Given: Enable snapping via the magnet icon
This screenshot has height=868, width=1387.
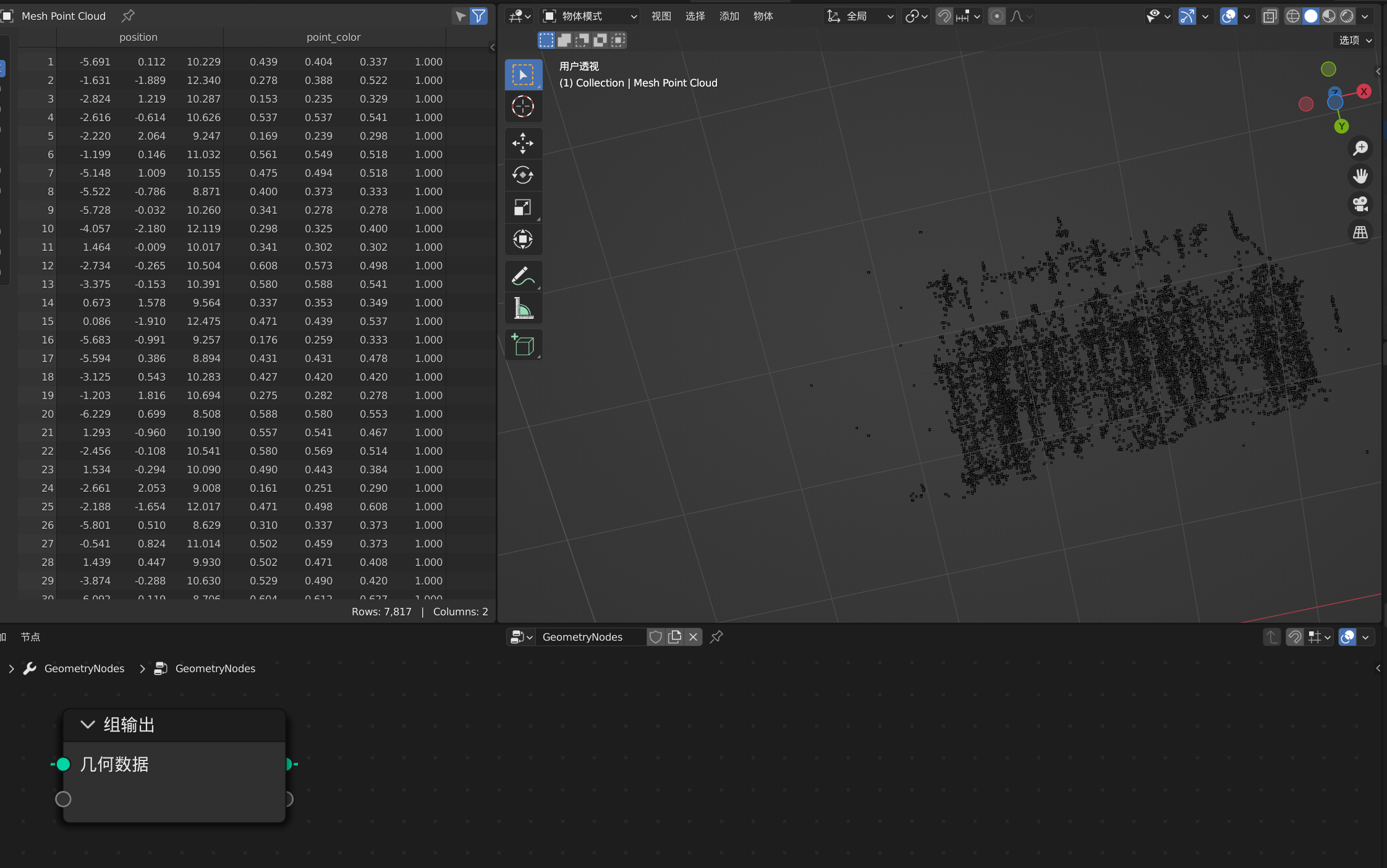Looking at the screenshot, I should (x=944, y=16).
